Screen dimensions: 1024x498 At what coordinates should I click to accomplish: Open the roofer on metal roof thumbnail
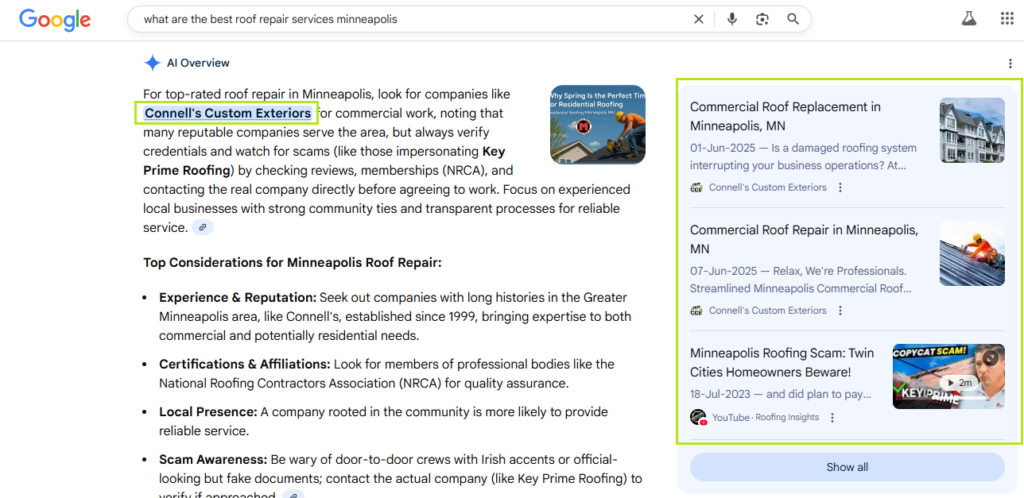pyautogui.click(x=972, y=253)
